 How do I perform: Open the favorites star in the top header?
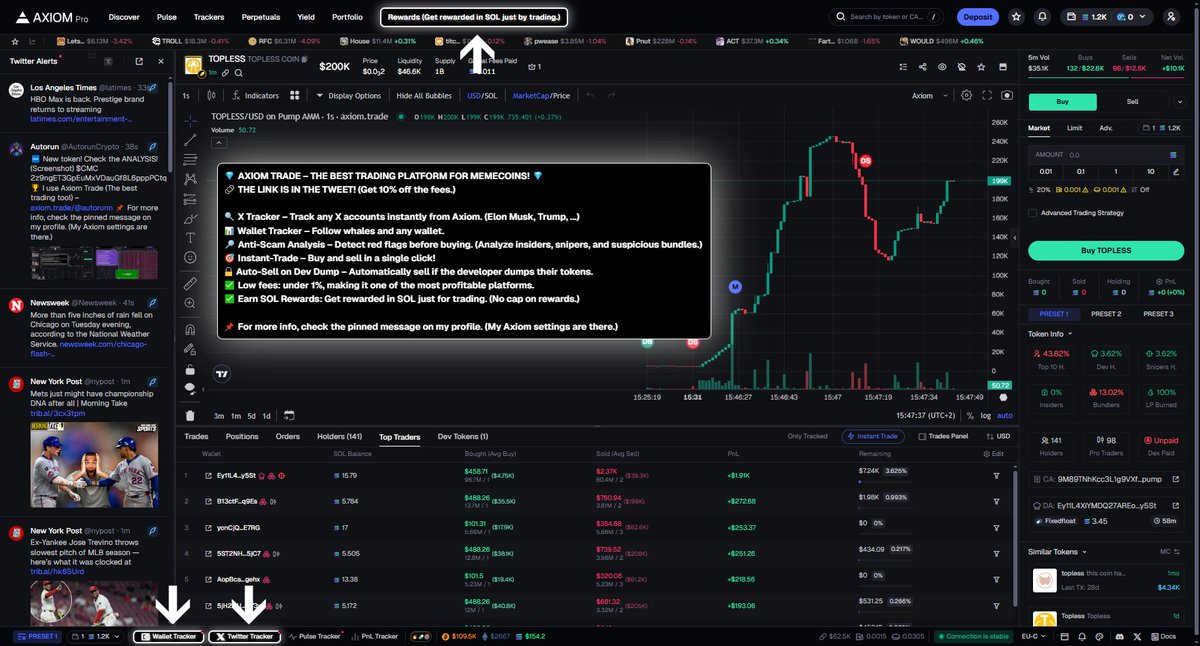(x=1017, y=17)
